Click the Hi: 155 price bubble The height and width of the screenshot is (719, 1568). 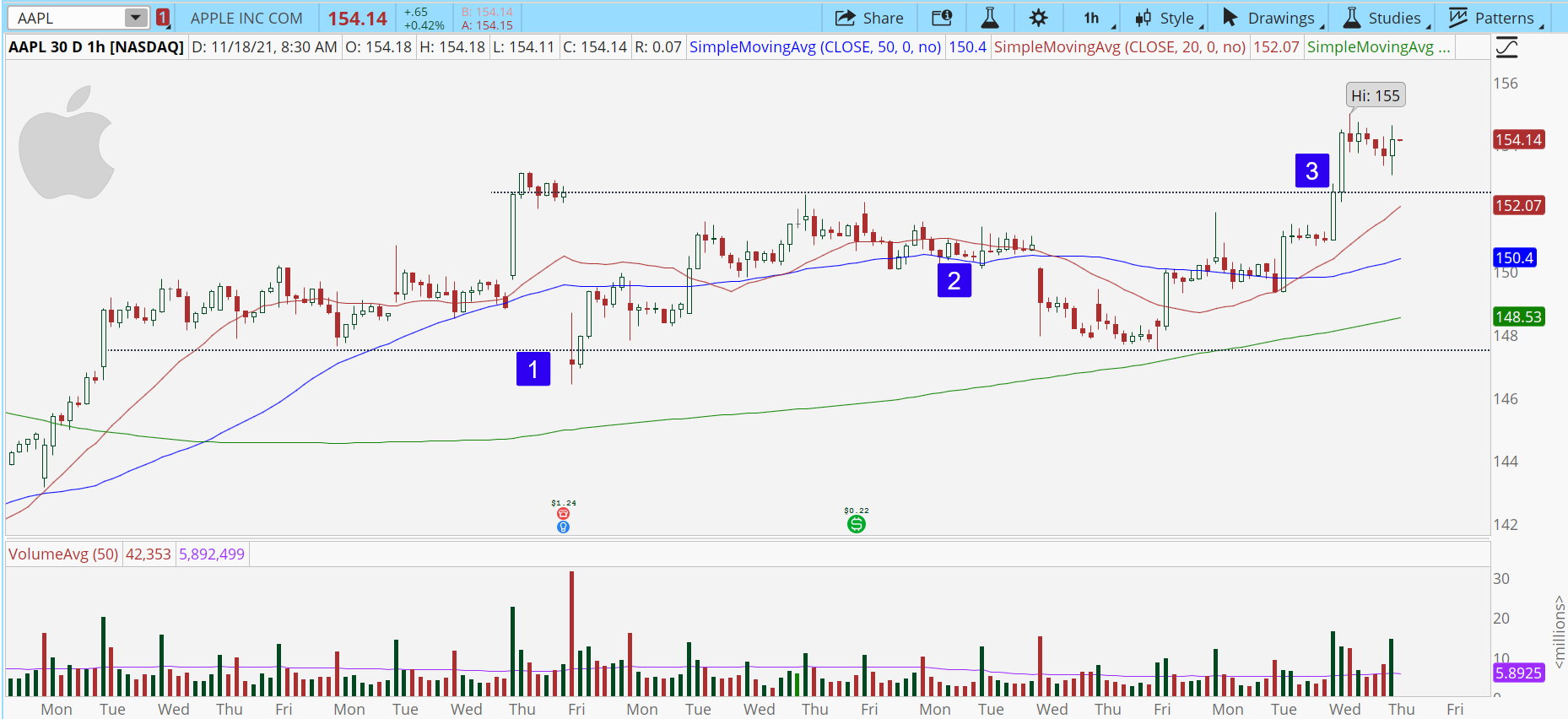pyautogui.click(x=1376, y=95)
